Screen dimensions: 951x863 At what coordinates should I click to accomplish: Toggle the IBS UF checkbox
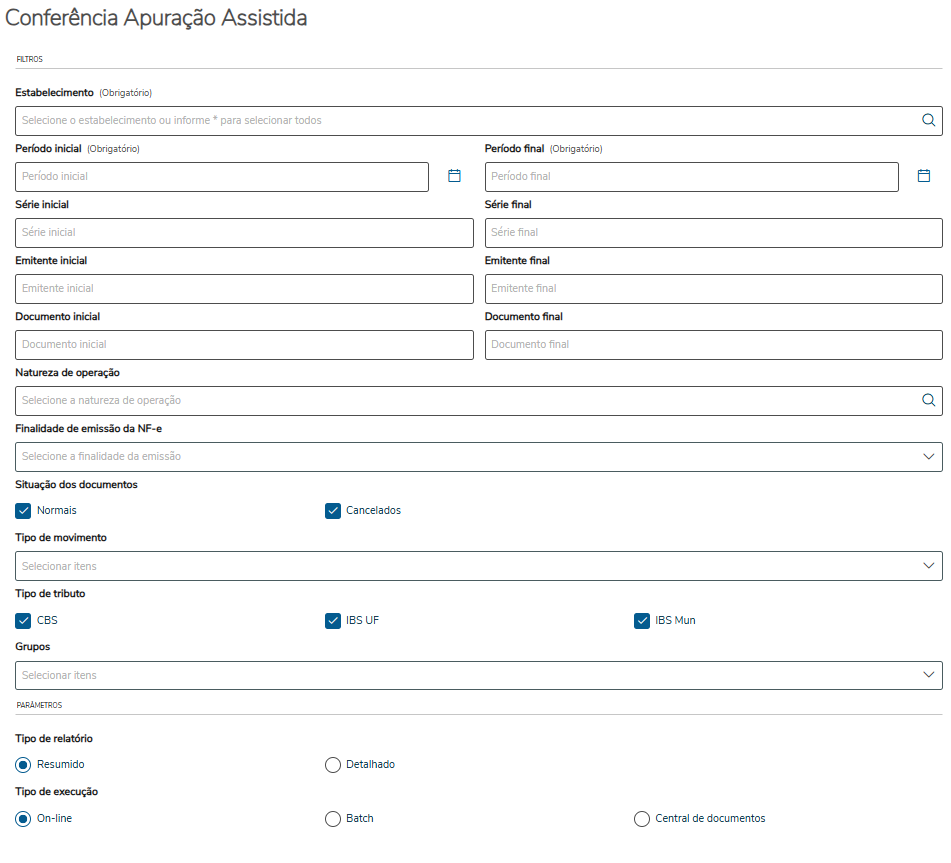pyautogui.click(x=333, y=620)
